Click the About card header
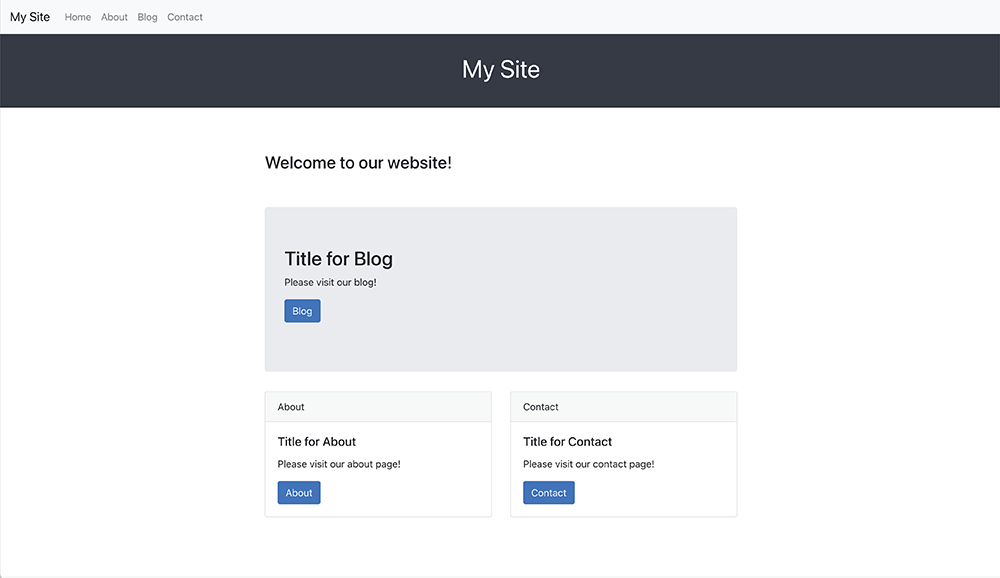 [x=291, y=406]
